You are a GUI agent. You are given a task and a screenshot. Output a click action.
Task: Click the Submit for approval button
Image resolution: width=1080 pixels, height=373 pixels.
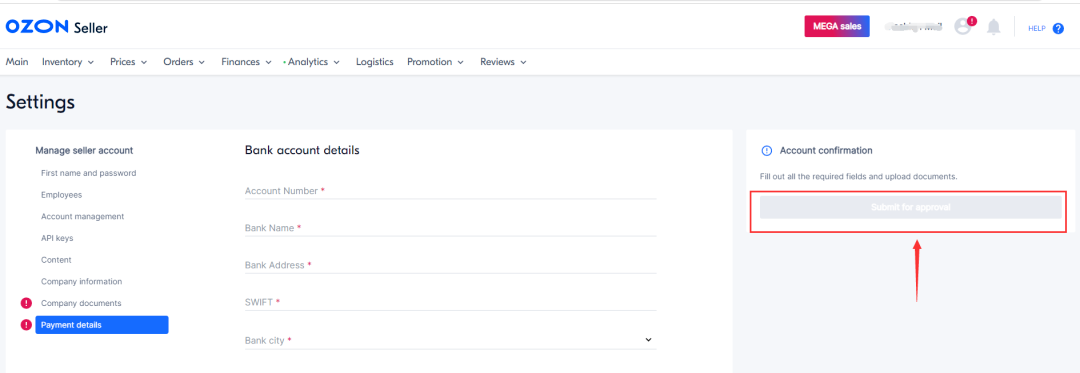pyautogui.click(x=911, y=207)
